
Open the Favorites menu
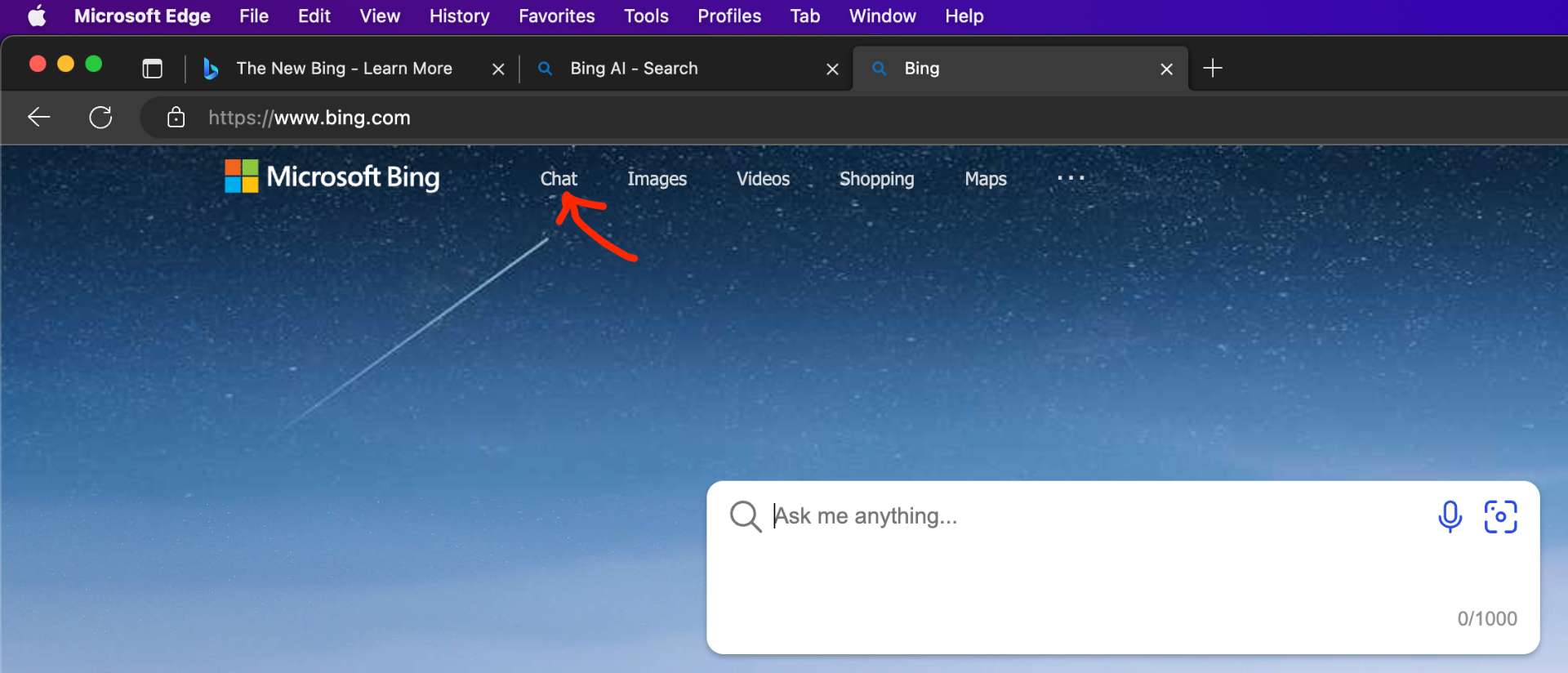tap(557, 16)
